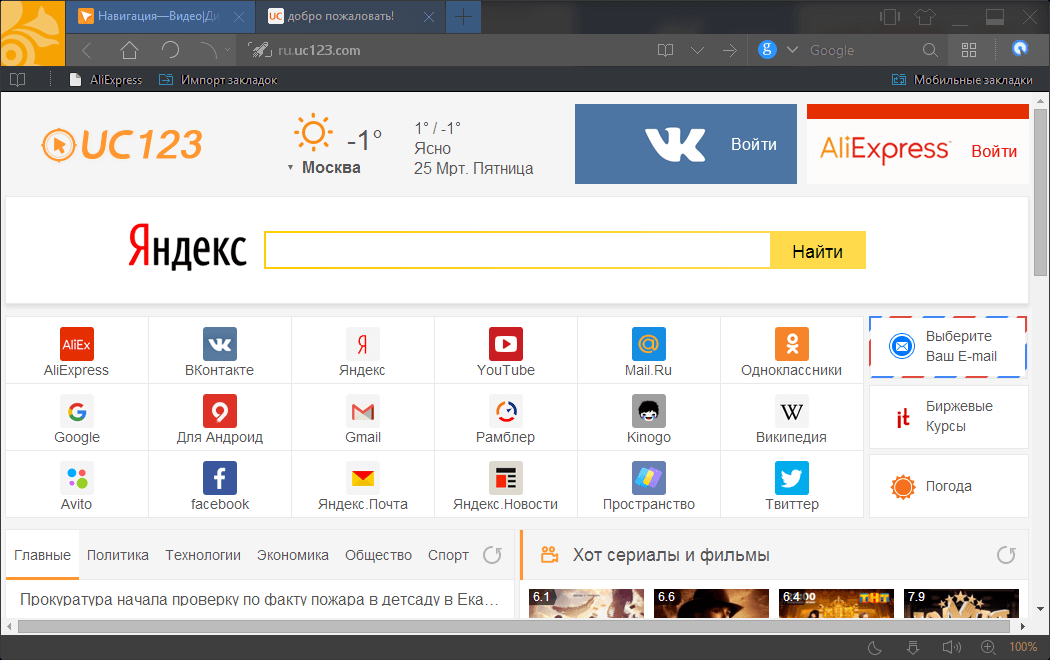The image size is (1050, 660).
Task: Open the bookmarks panel book icon
Action: tap(18, 80)
